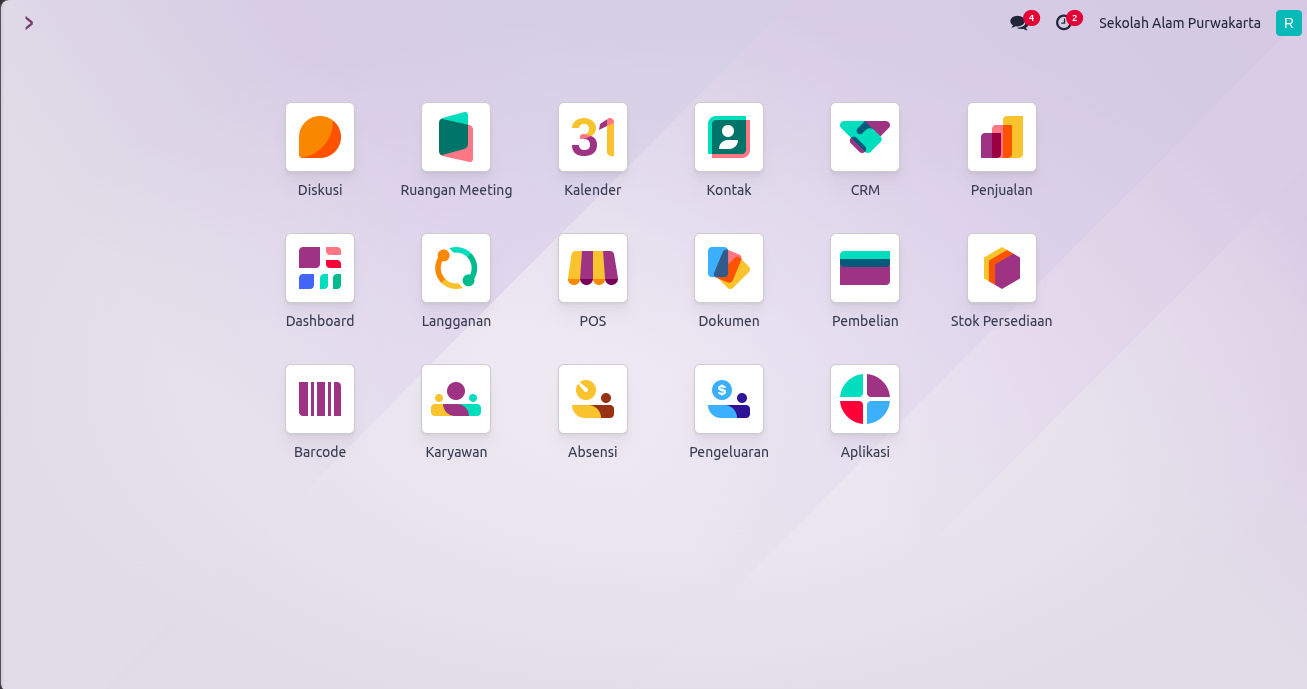Open the Dokumen app
The width and height of the screenshot is (1307, 689).
[729, 268]
